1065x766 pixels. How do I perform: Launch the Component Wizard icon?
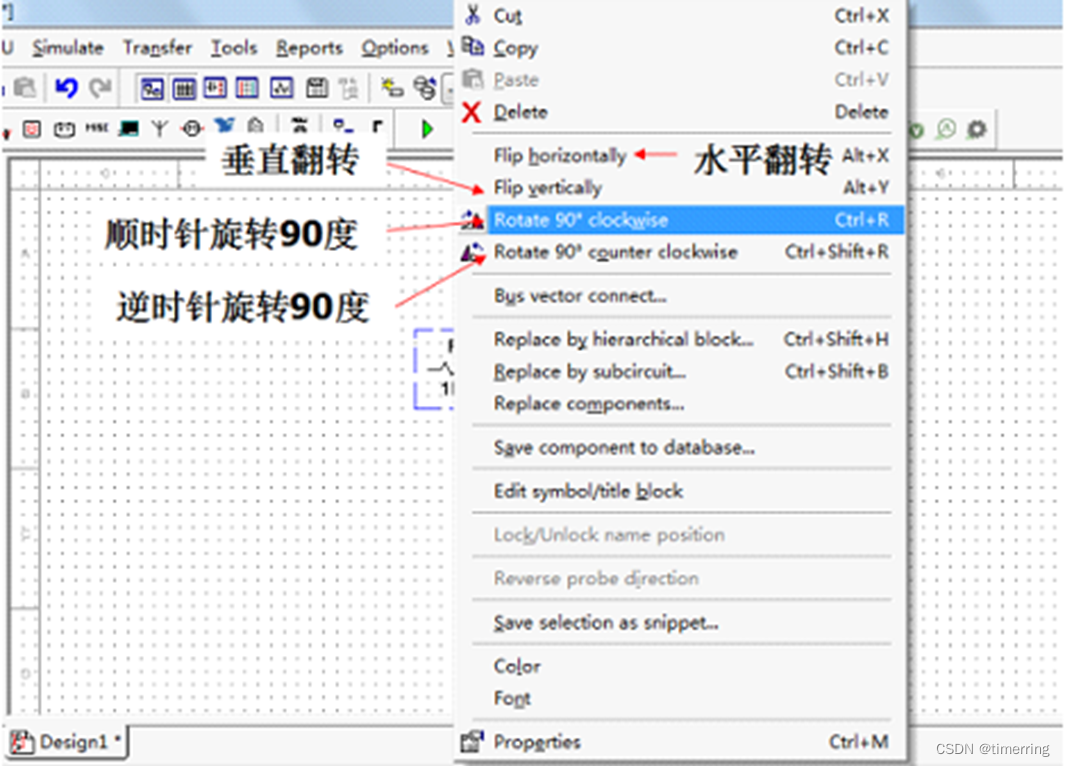392,88
